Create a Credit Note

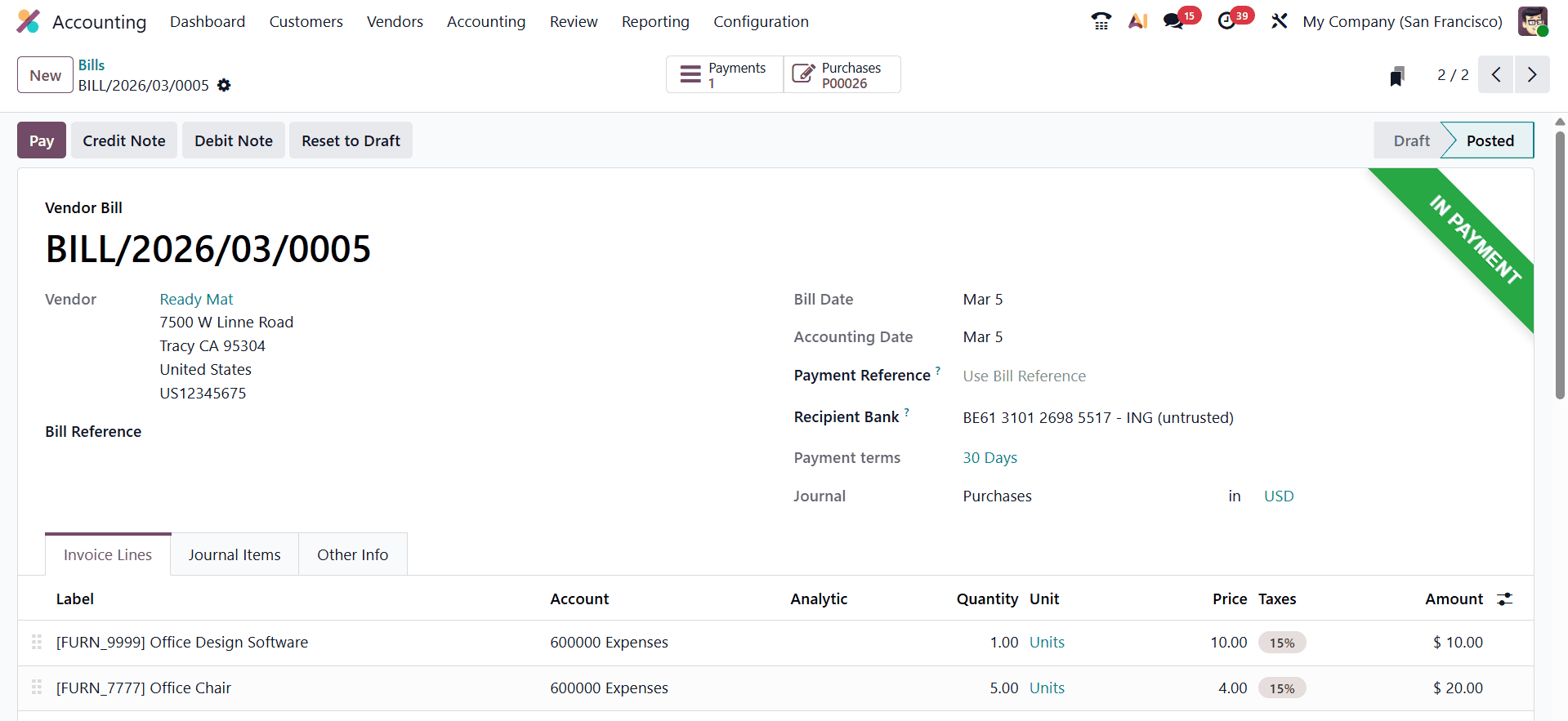coord(124,140)
